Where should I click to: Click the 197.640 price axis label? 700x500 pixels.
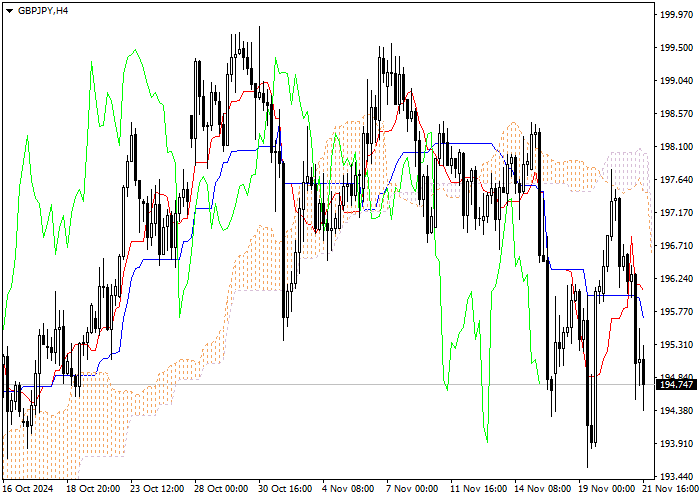(x=676, y=180)
